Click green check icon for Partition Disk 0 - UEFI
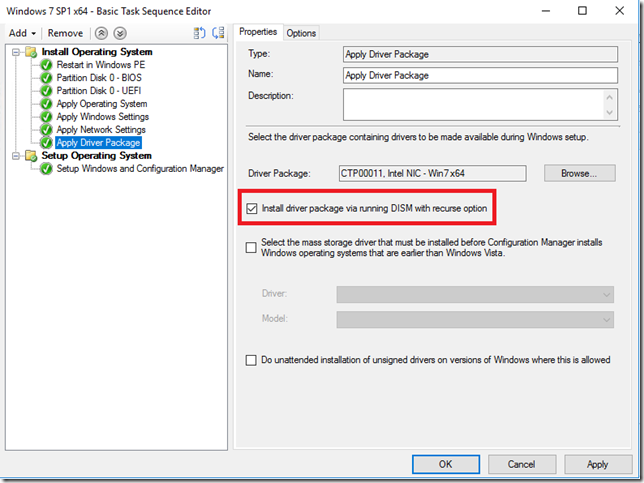 click(46, 91)
